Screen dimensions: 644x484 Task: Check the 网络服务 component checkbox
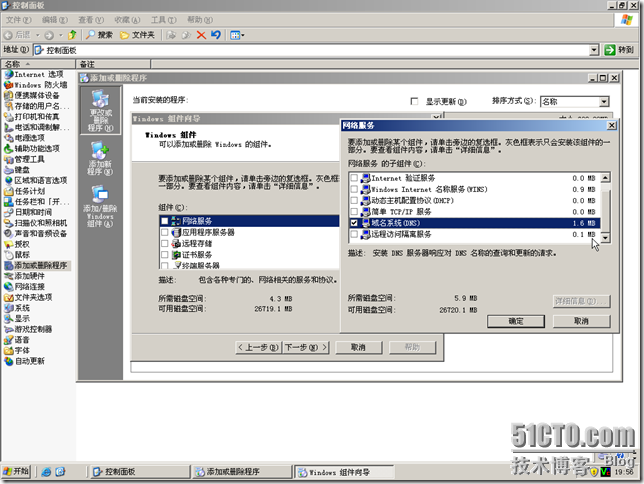[x=165, y=221]
